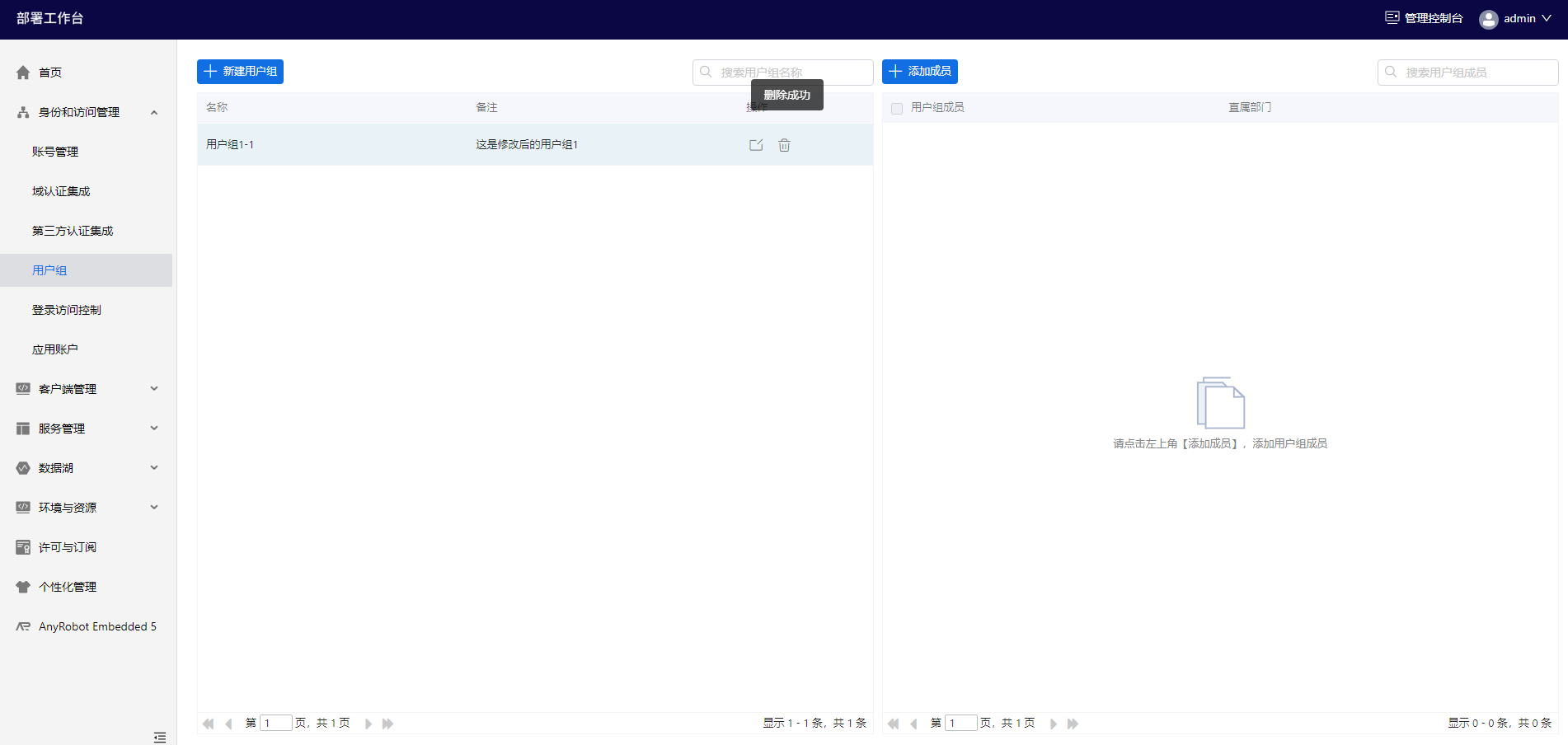
Task: Focus the 搜索用户组名称 search field
Action: 783,73
